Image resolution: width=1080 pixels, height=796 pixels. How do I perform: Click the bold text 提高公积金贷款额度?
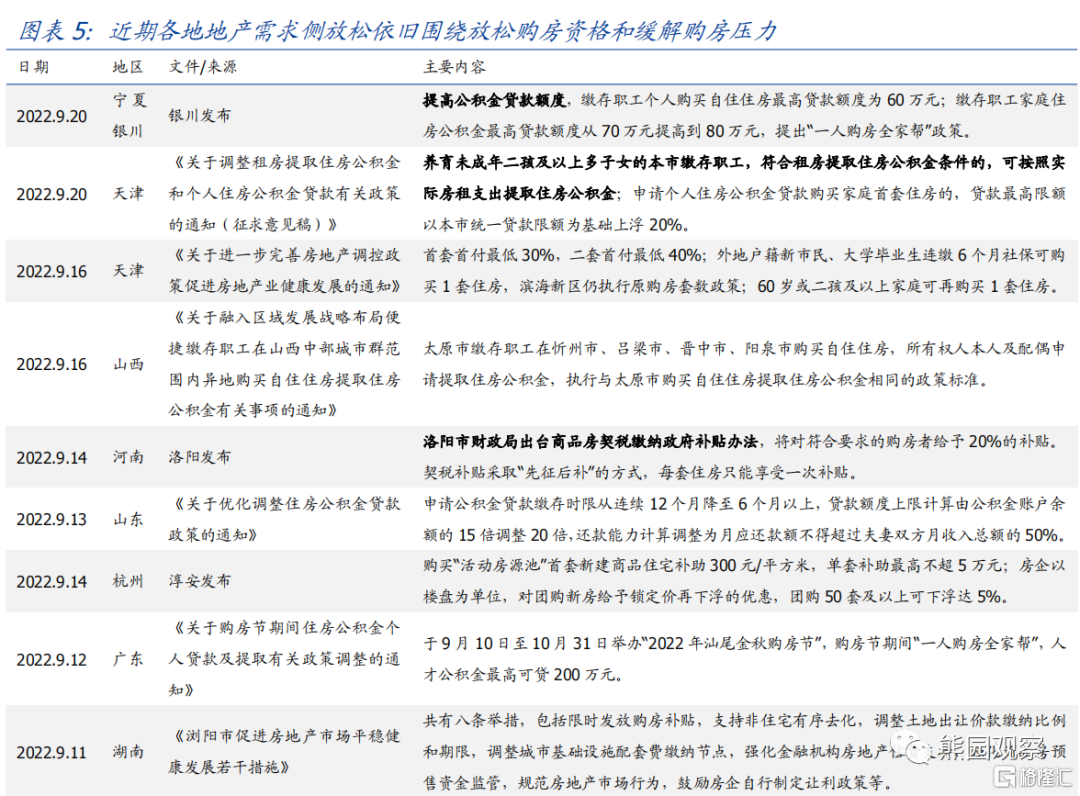tap(494, 101)
